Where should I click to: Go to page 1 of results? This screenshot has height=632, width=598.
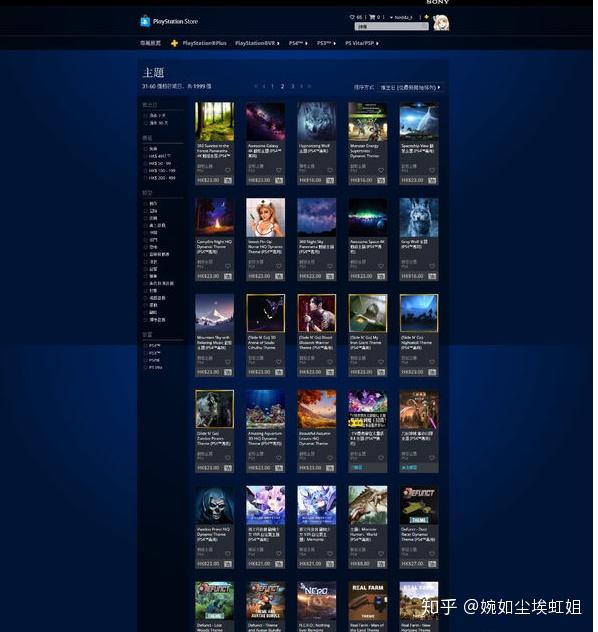coord(272,86)
